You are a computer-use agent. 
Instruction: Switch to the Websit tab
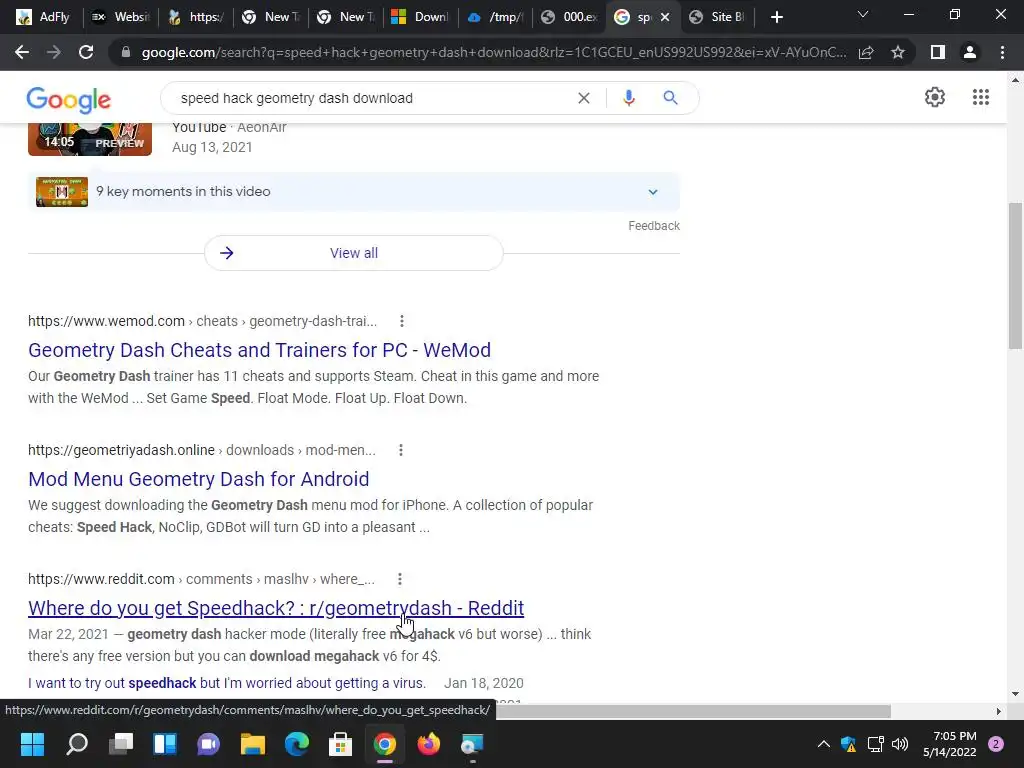click(x=121, y=17)
